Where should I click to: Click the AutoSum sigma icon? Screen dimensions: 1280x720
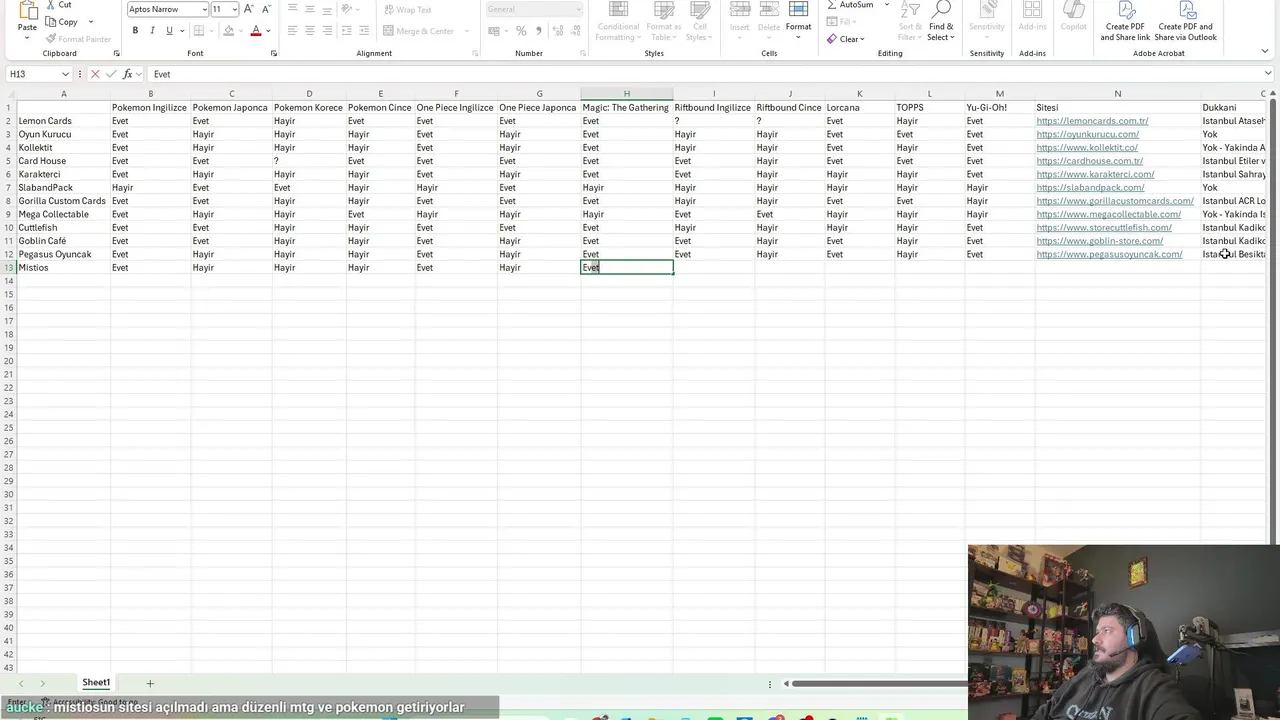click(832, 5)
